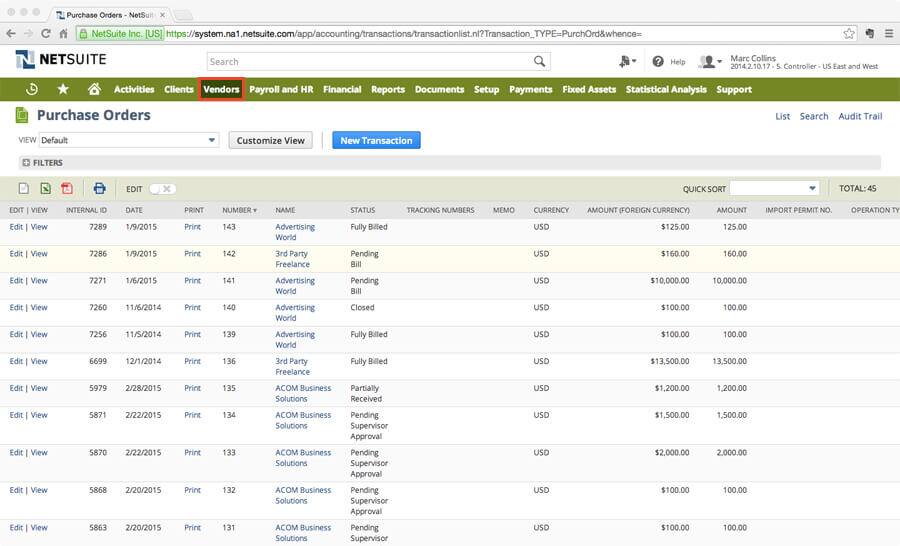Click the Customize View button
Viewport: 900px width, 546px height.
270,140
